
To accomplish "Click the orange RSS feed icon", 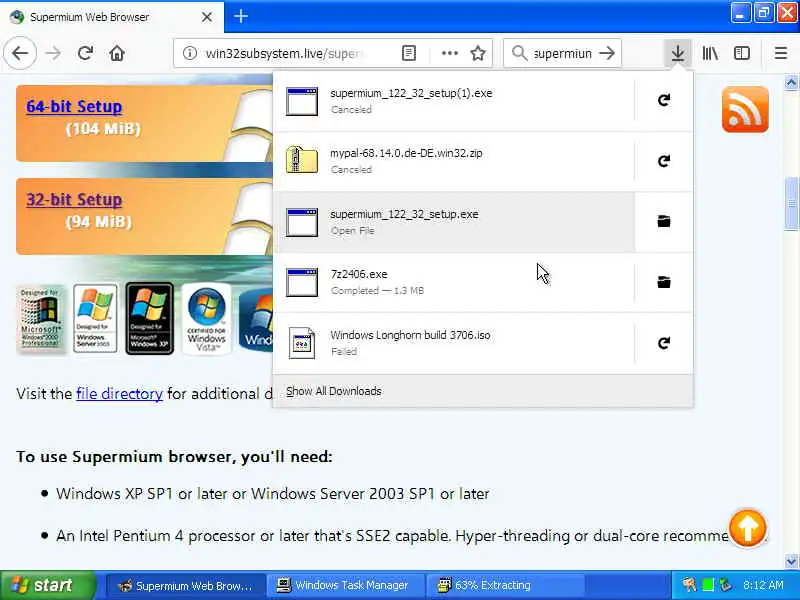I will (x=745, y=109).
